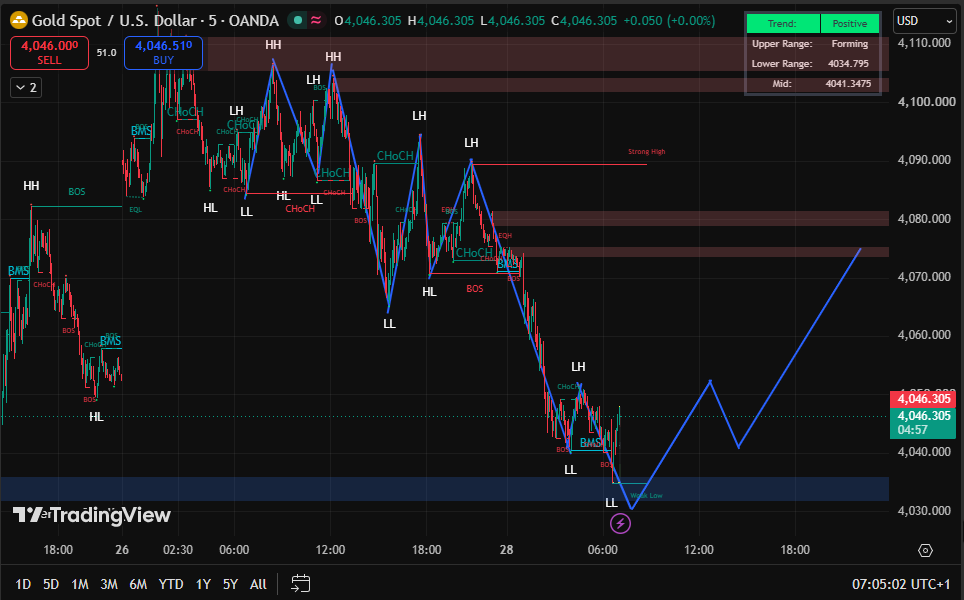964x600 pixels.
Task: Open the go-to-date calendar icon
Action: coord(301,583)
